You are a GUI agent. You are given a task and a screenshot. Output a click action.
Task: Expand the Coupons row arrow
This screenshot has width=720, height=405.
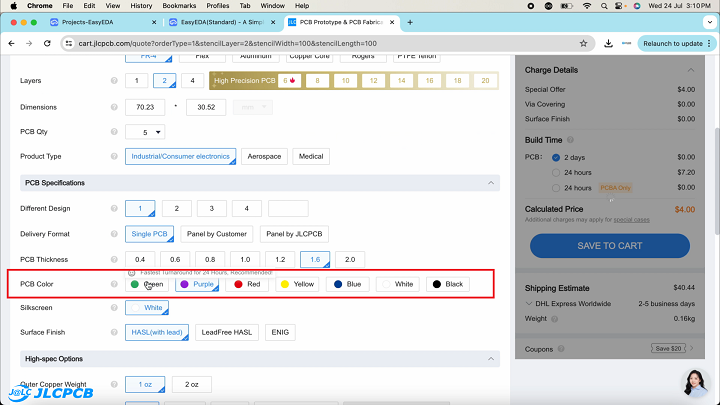pos(692,349)
